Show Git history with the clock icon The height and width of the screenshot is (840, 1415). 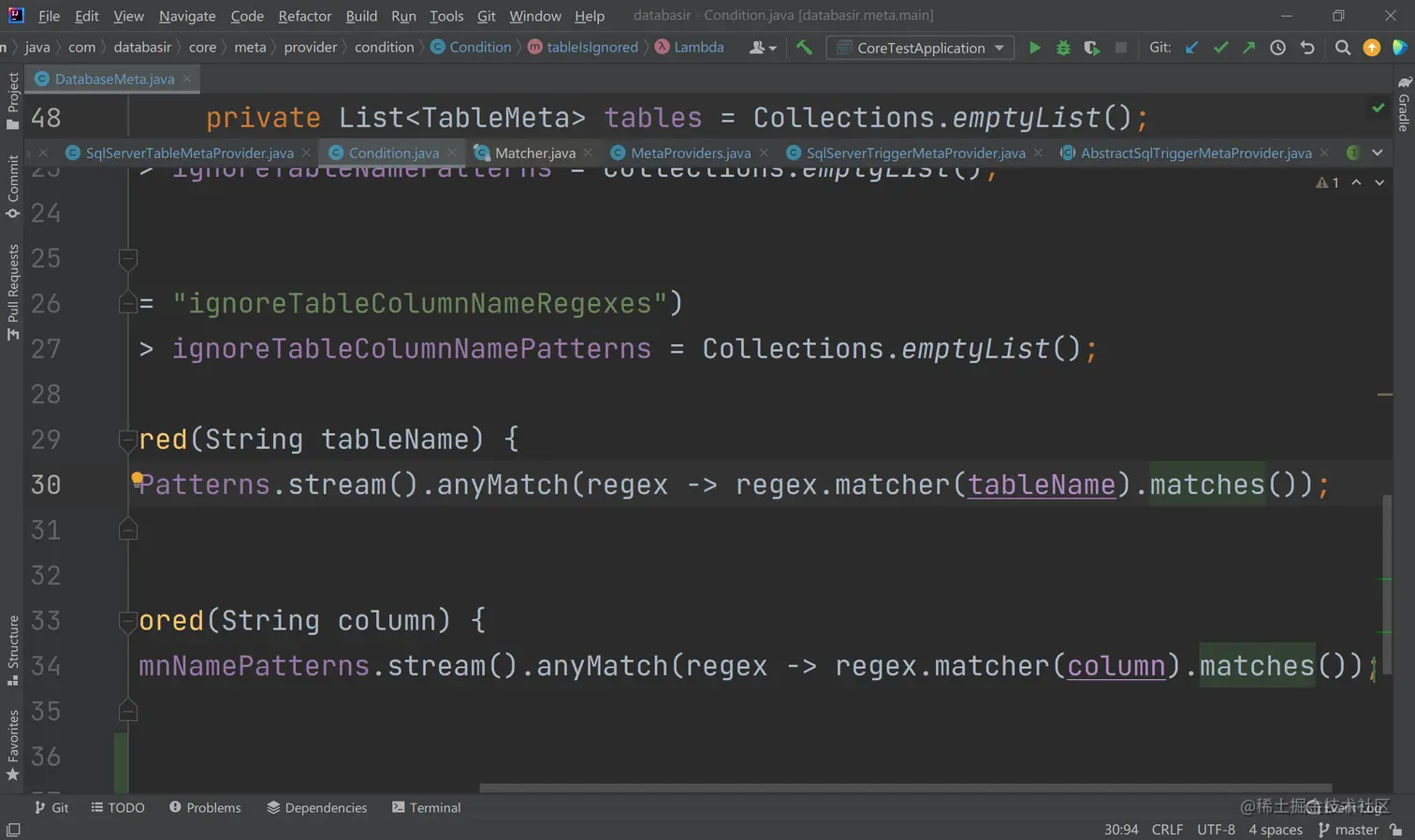coord(1277,48)
